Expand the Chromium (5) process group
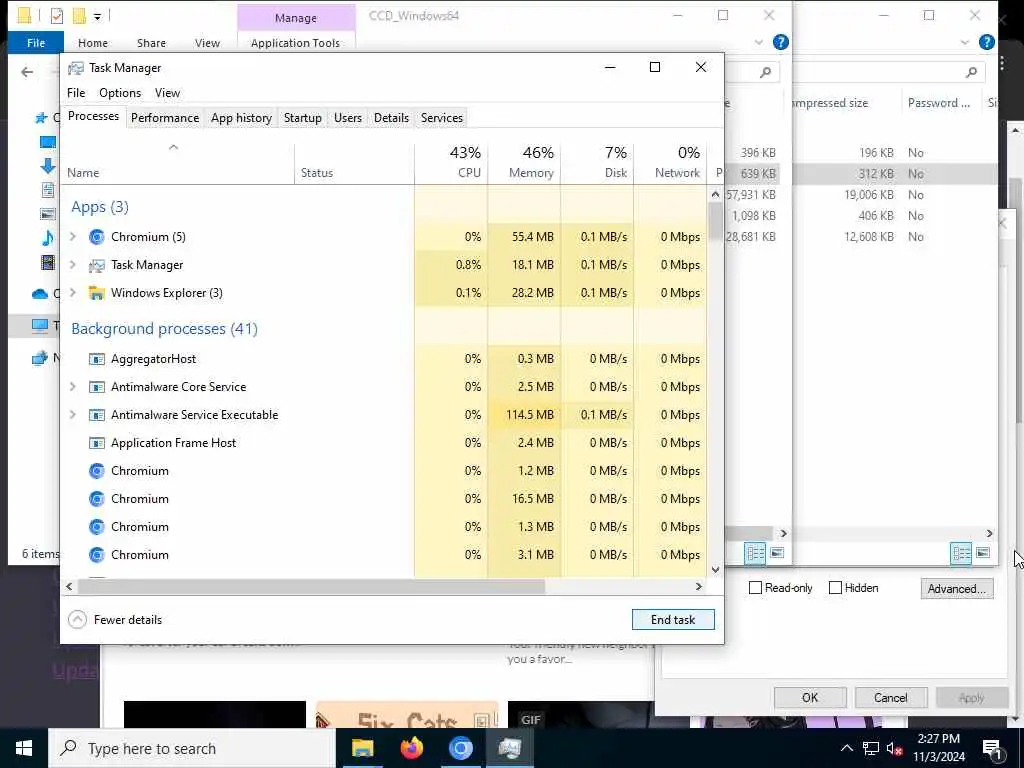The height and width of the screenshot is (768, 1024). click(73, 236)
